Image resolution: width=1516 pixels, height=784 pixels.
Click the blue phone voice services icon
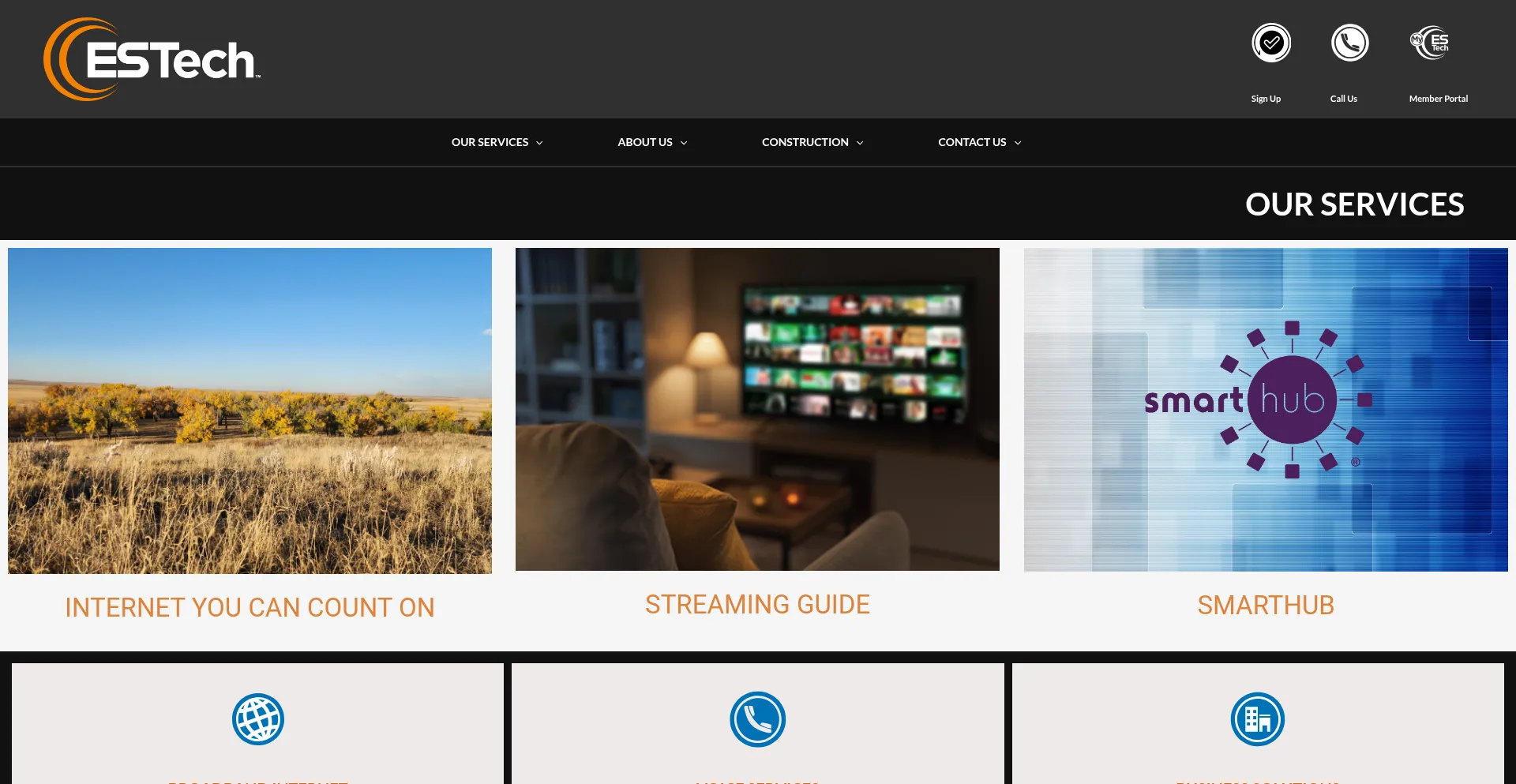(757, 719)
